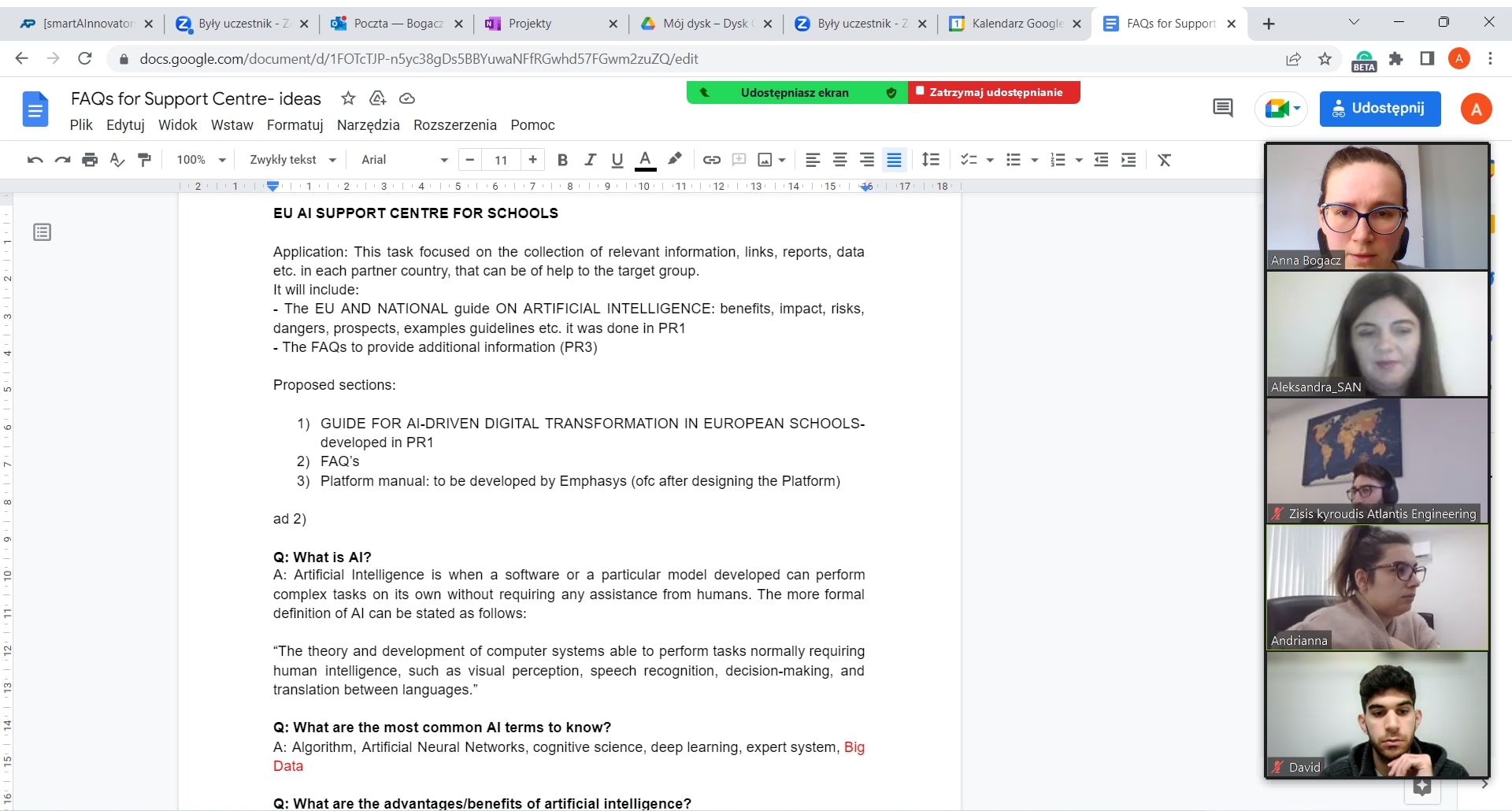This screenshot has height=811, width=1512.
Task: Open line and paragraph spacing
Action: click(931, 160)
